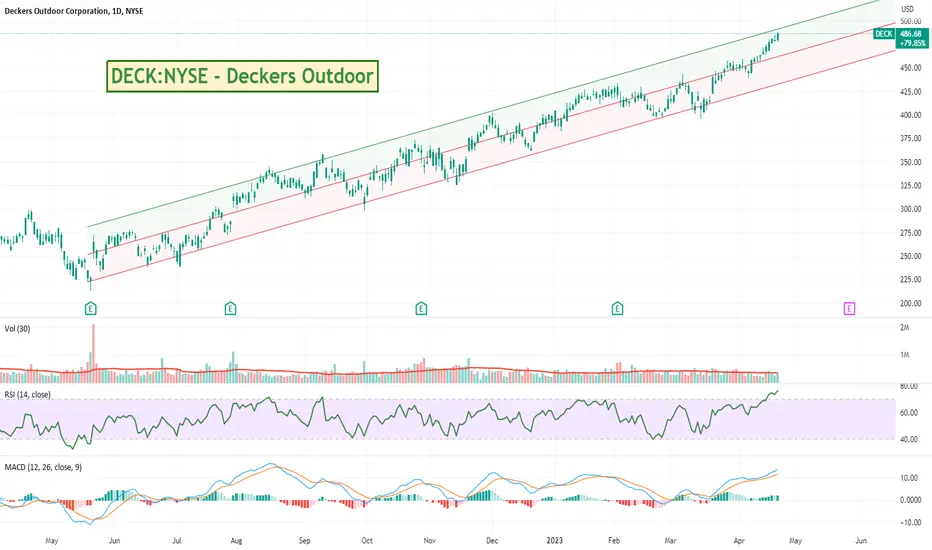Click the 'DECK:NYSE - Deckers Outdoor' text box
The height and width of the screenshot is (550, 932).
click(x=243, y=76)
